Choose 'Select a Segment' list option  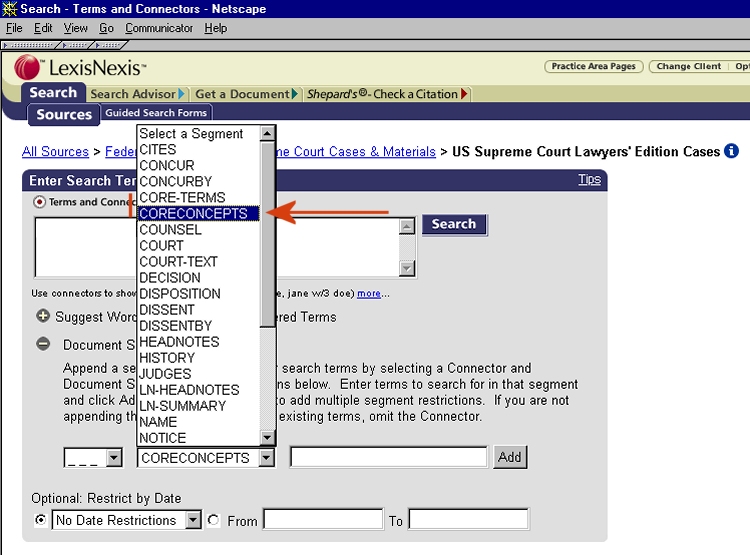[199, 133]
